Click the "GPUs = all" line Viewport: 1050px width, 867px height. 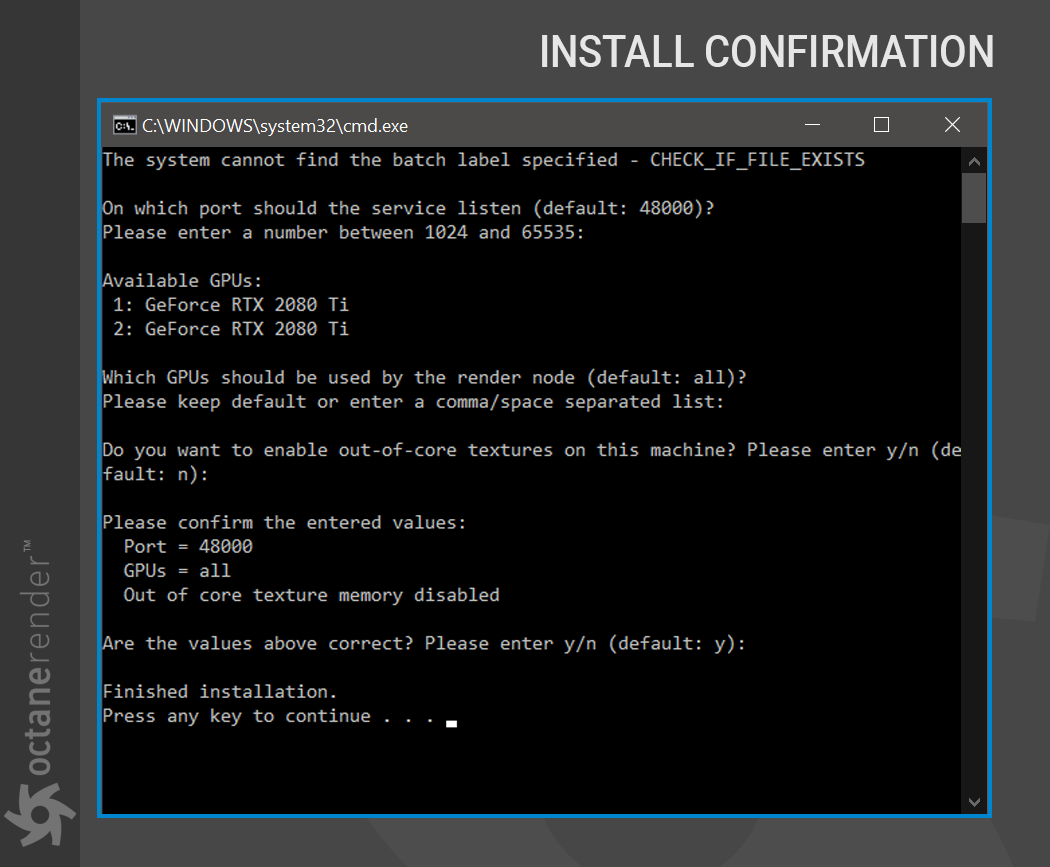click(x=177, y=571)
